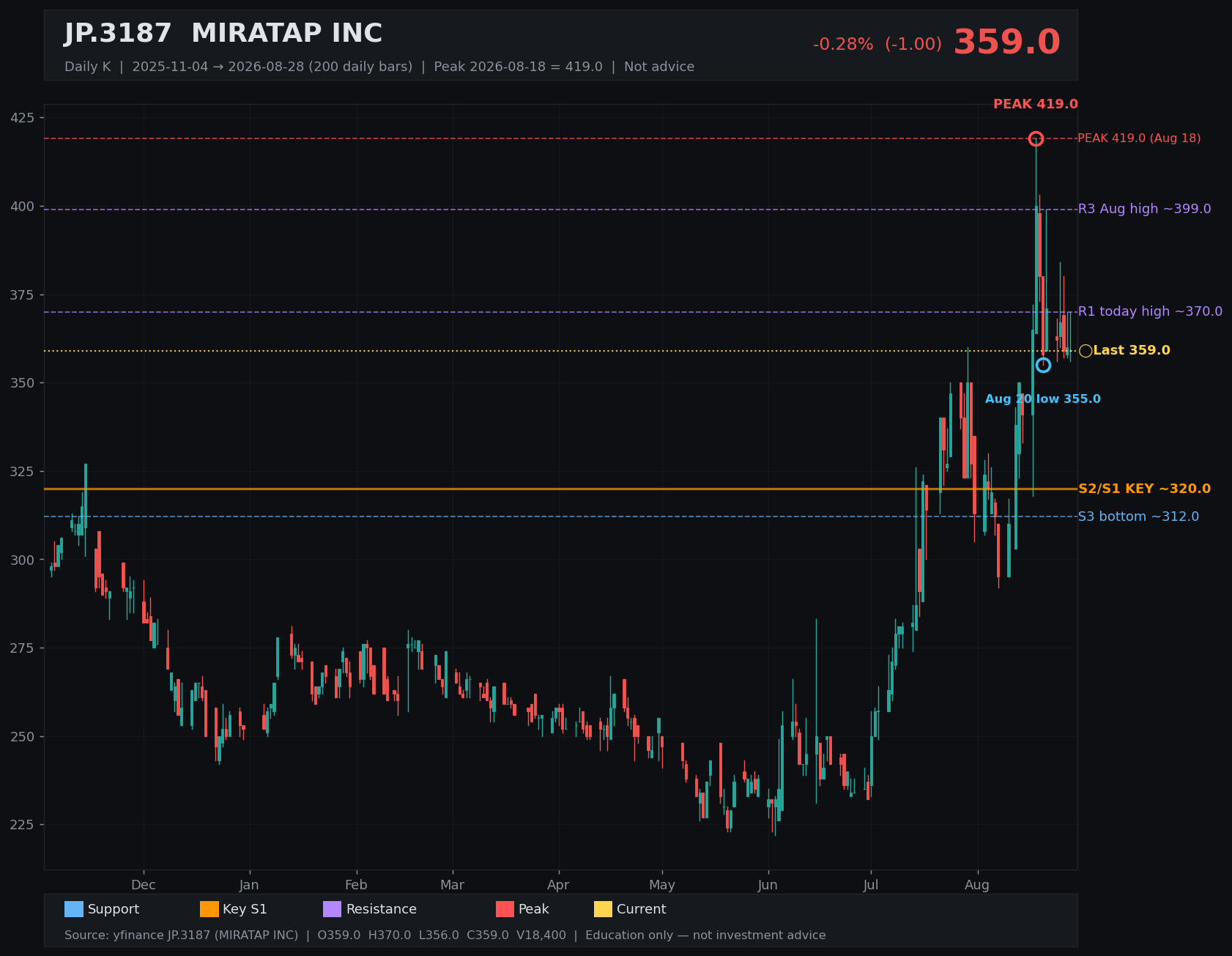Screen dimensions: 1232x956
Task: Click the Resistance legend text
Action: click(382, 909)
